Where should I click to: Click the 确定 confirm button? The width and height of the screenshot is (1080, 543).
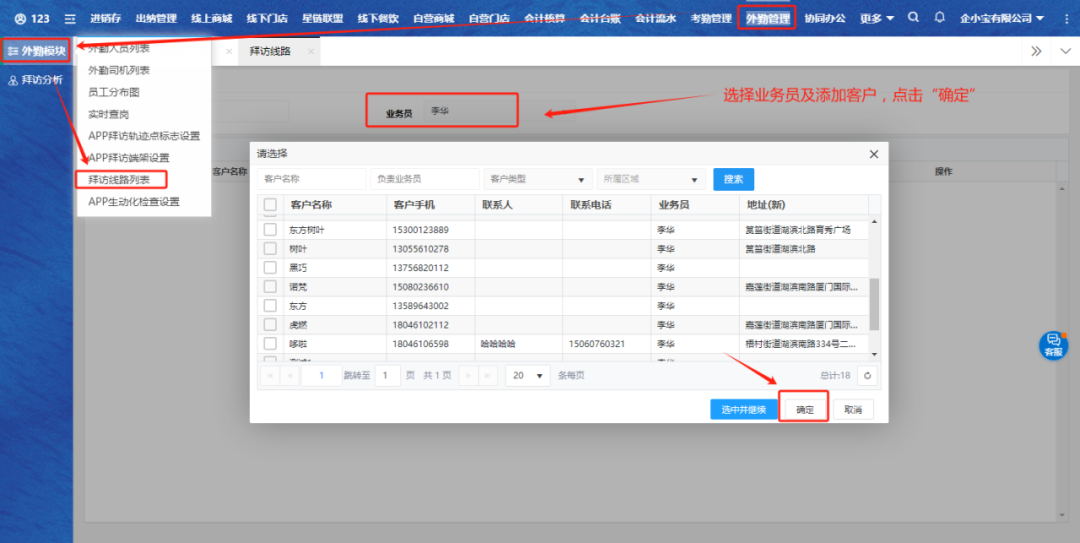(804, 410)
